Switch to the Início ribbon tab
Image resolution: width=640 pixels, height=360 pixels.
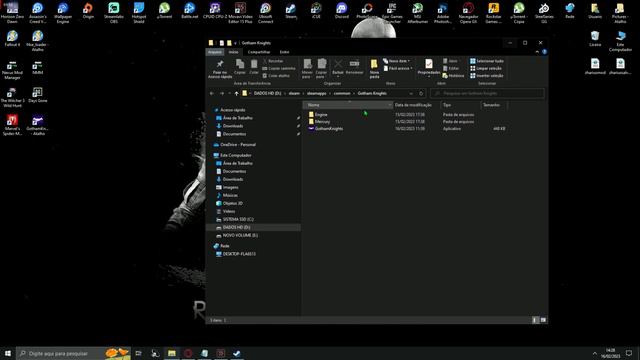[x=233, y=52]
